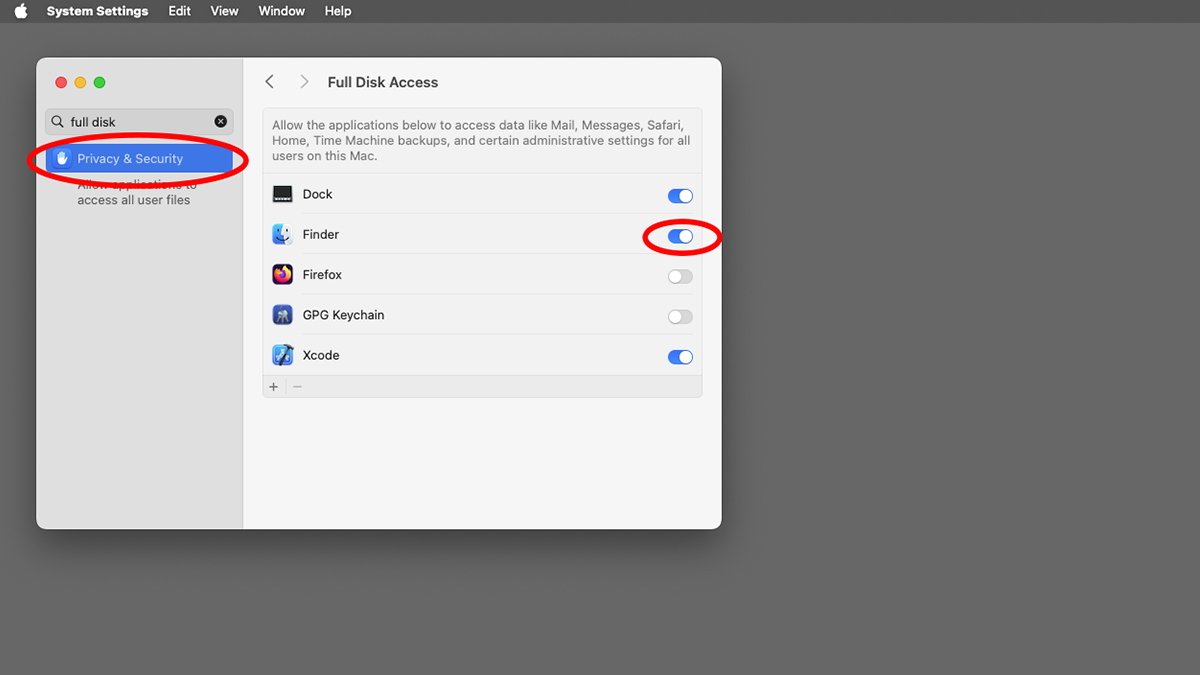Viewport: 1200px width, 675px height.
Task: Click the Firefox app icon
Action: point(282,274)
